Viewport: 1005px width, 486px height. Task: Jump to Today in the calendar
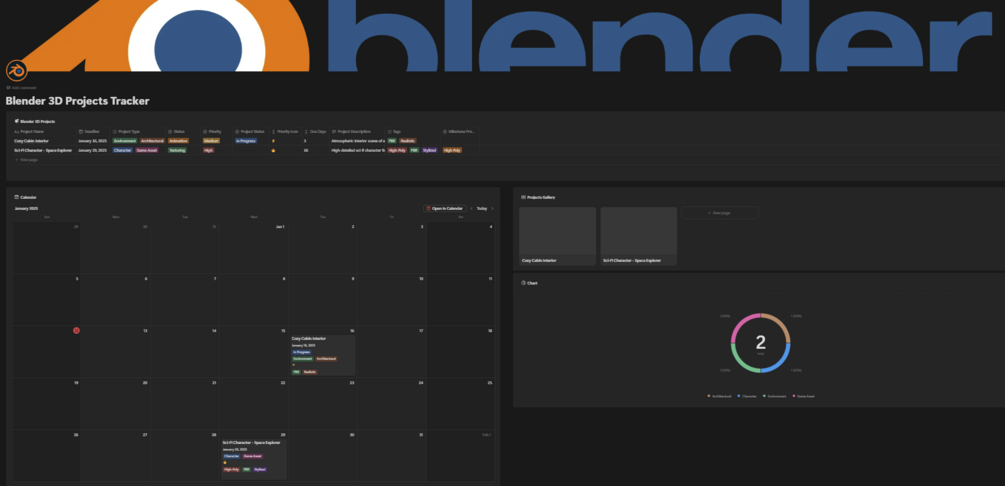[x=481, y=208]
